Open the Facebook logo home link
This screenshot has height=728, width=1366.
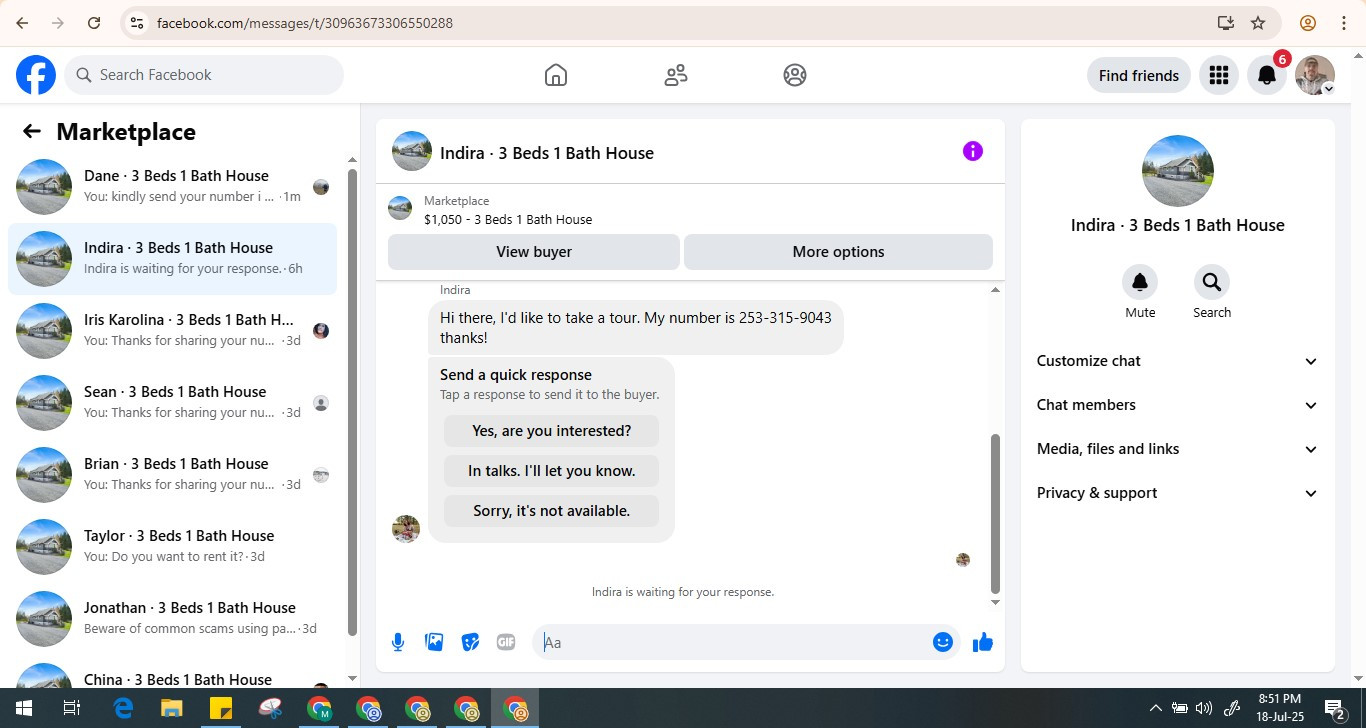coord(36,75)
